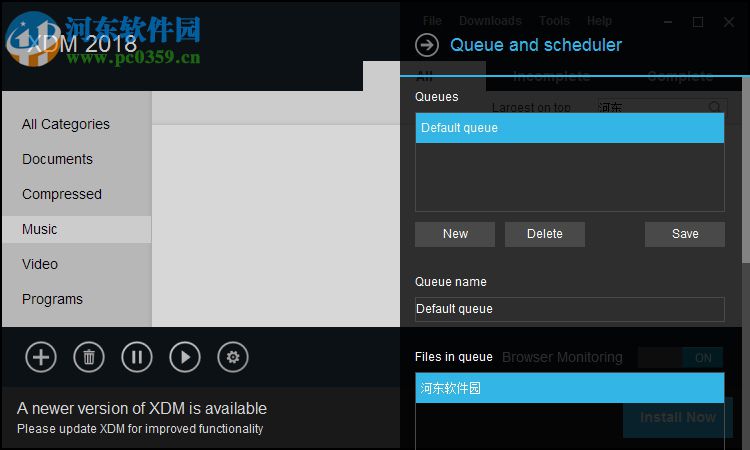Click the back arrow beside Queue and scheduler
Image resolution: width=750 pixels, height=450 pixels.
[427, 45]
